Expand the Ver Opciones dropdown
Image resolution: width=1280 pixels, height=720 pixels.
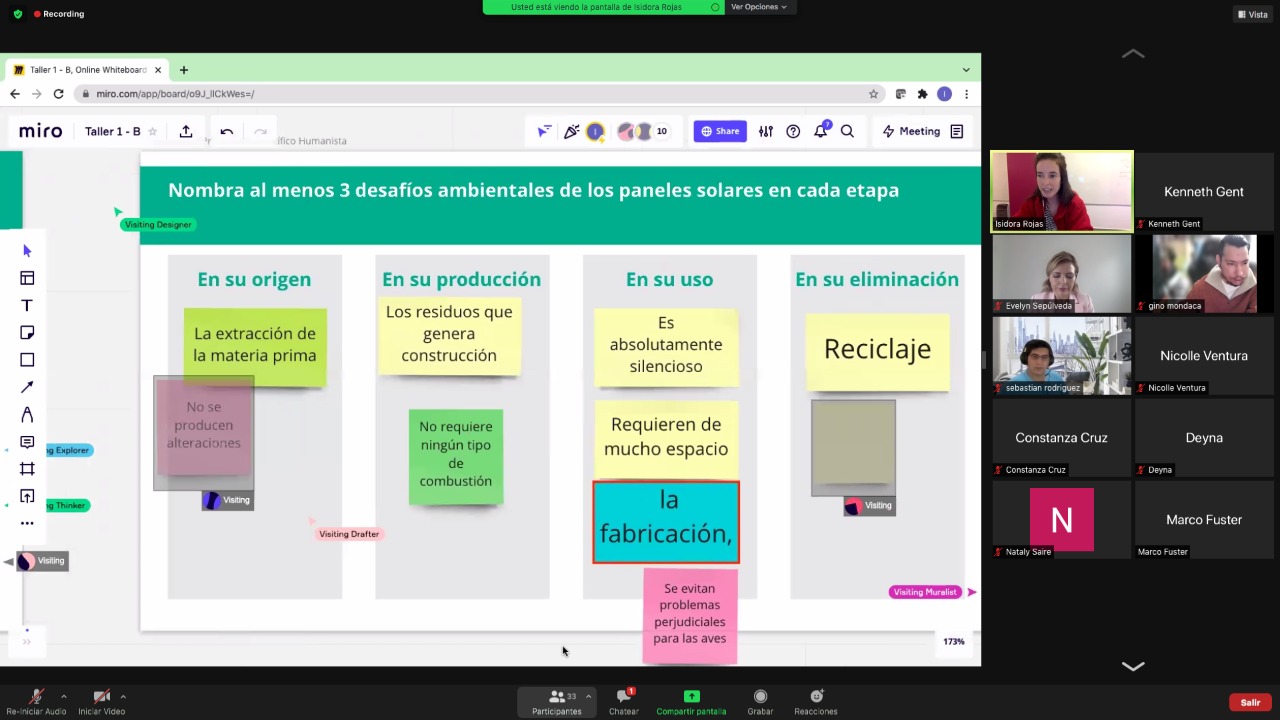[758, 7]
